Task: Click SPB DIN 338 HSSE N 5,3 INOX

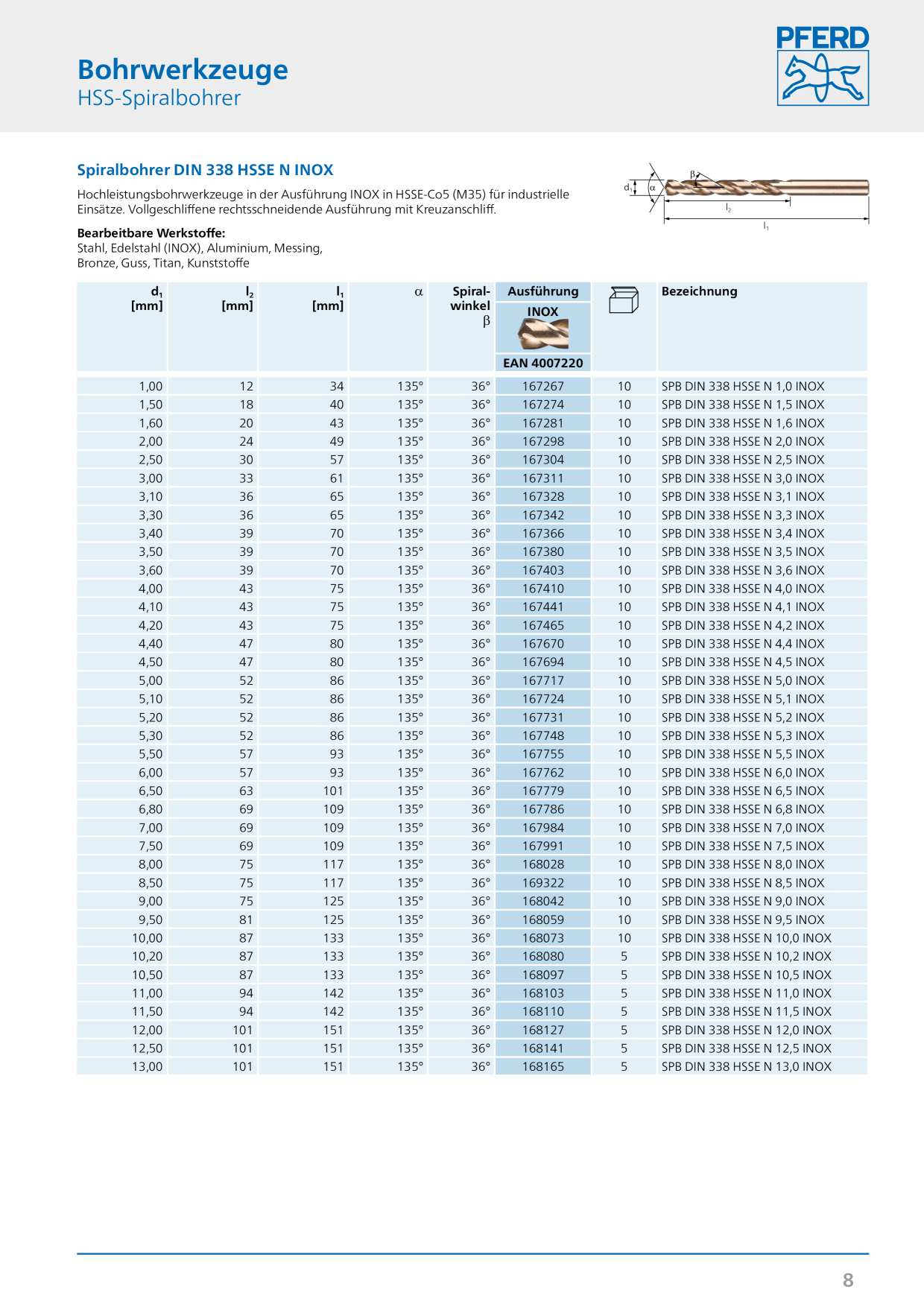Action: (743, 735)
